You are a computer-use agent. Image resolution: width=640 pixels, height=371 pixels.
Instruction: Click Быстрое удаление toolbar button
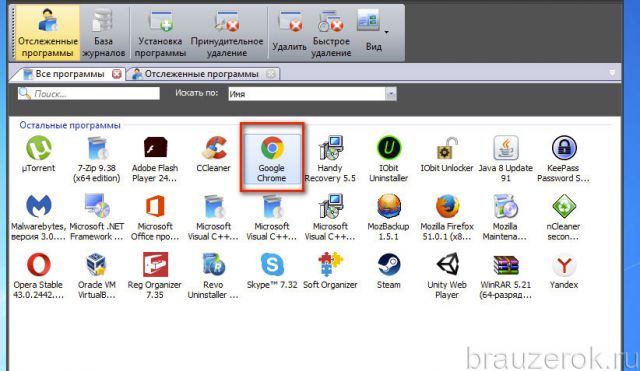[331, 33]
